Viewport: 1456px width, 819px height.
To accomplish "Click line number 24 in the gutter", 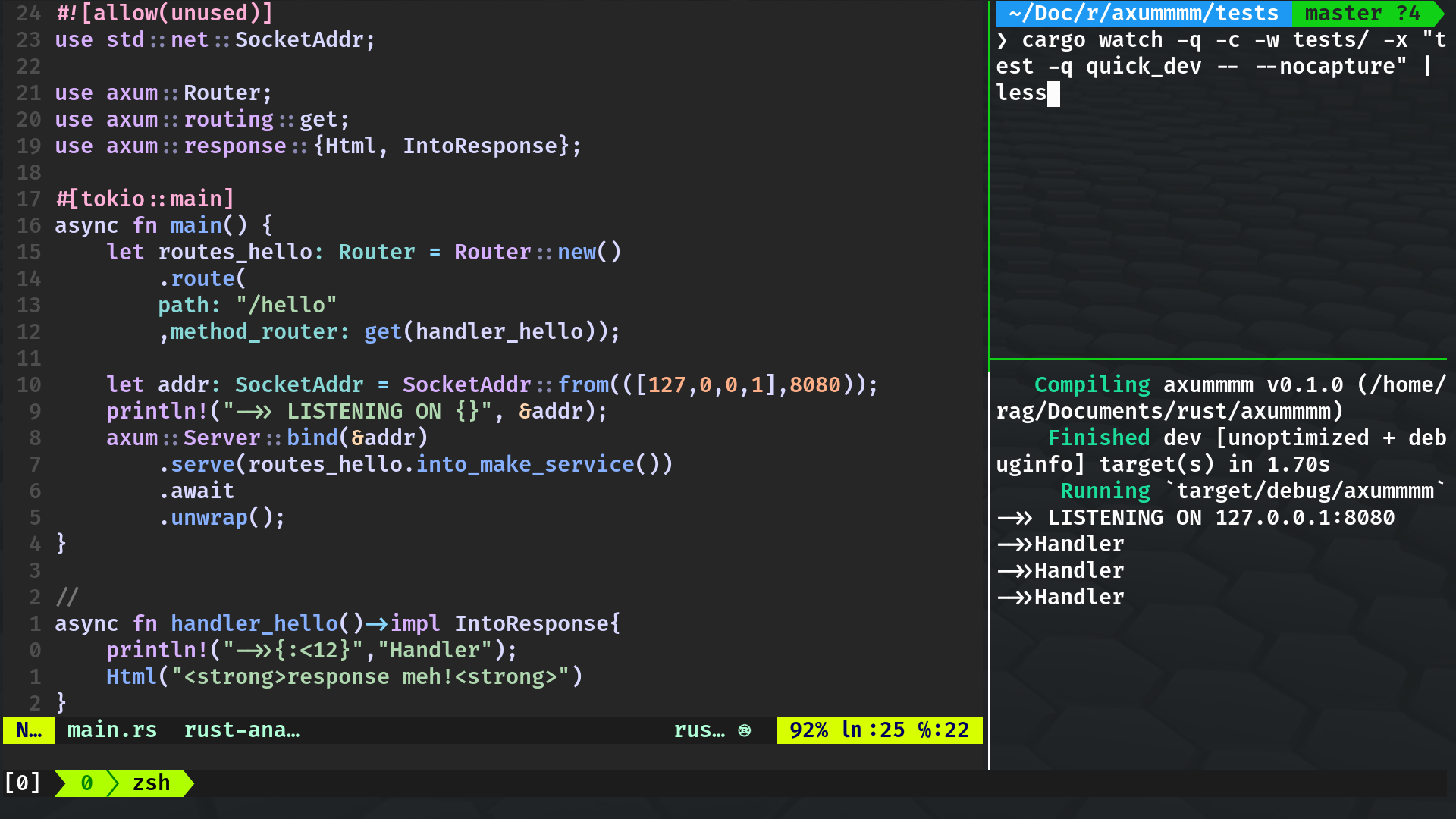I will tap(29, 14).
